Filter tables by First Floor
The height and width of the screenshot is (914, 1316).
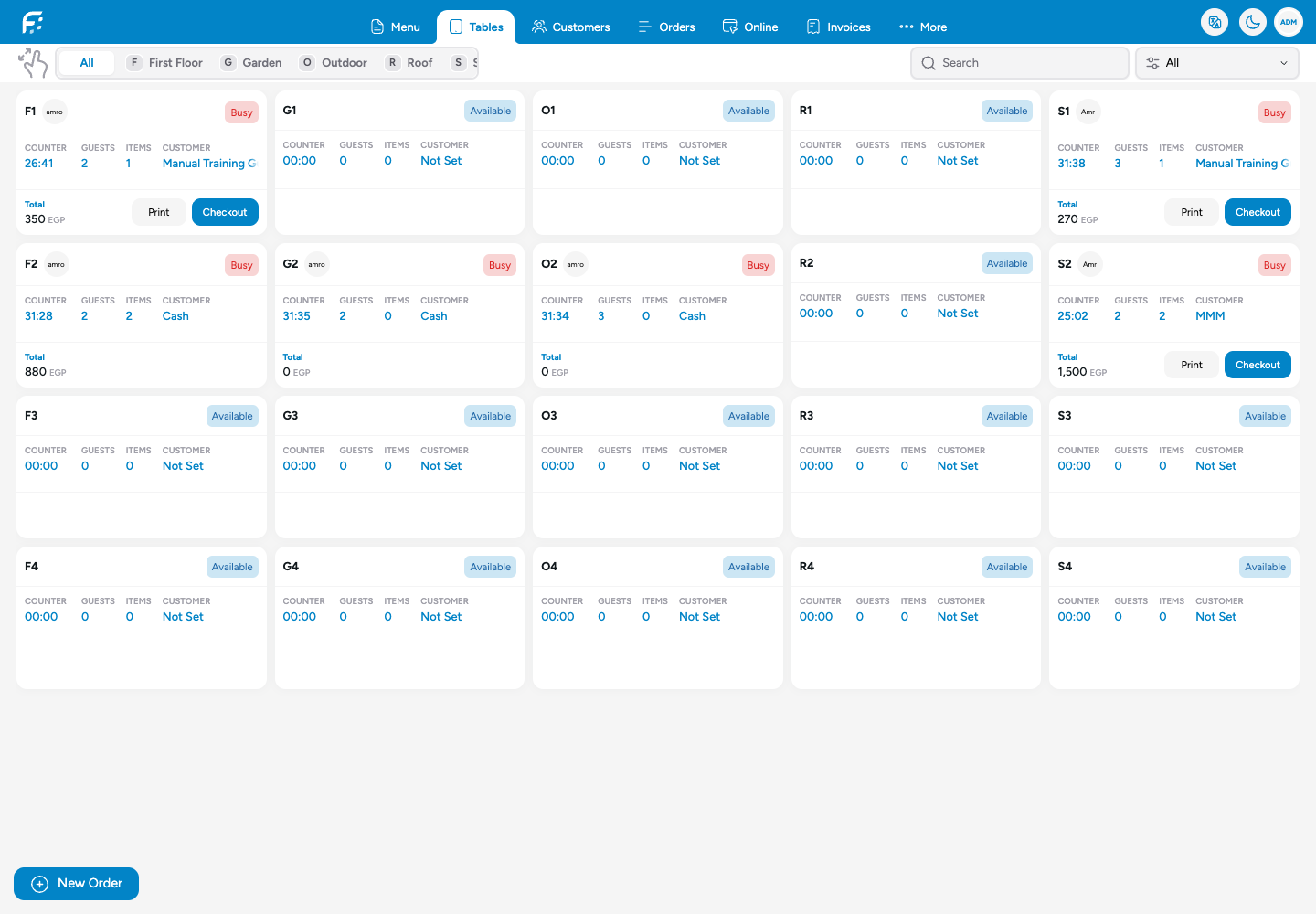click(164, 63)
